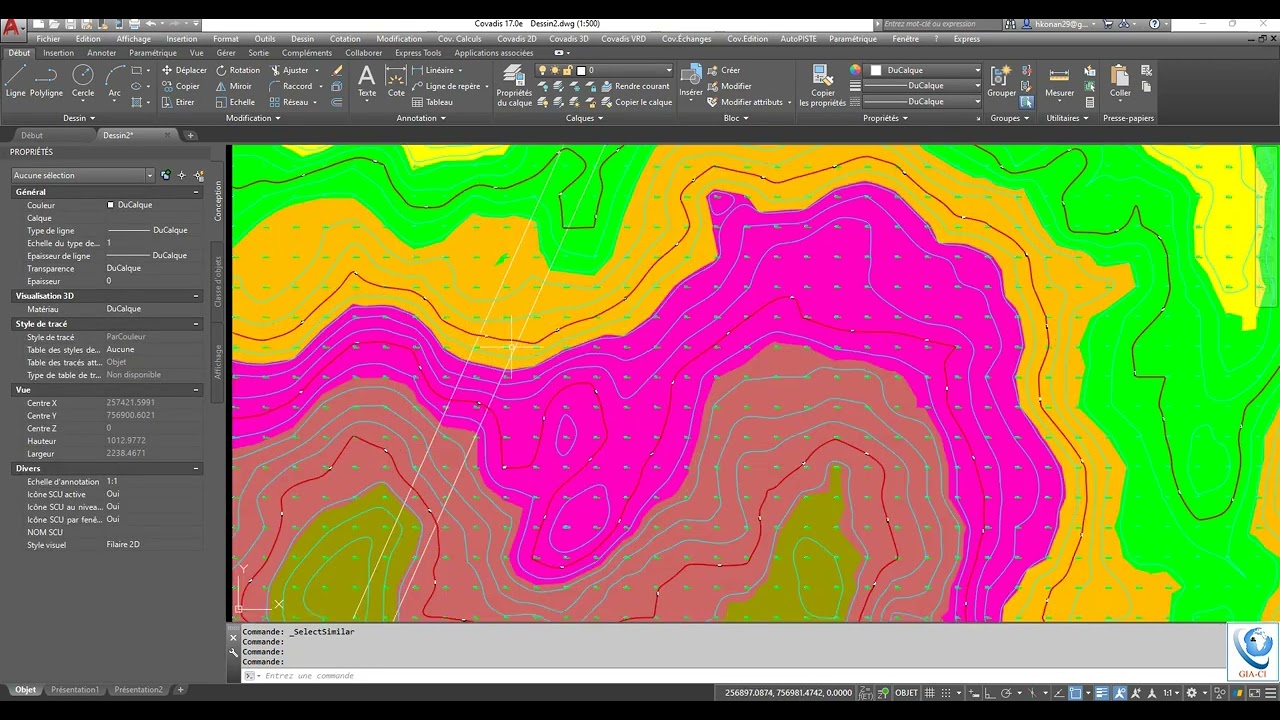Open the AutoPISTE menu

tap(799, 39)
